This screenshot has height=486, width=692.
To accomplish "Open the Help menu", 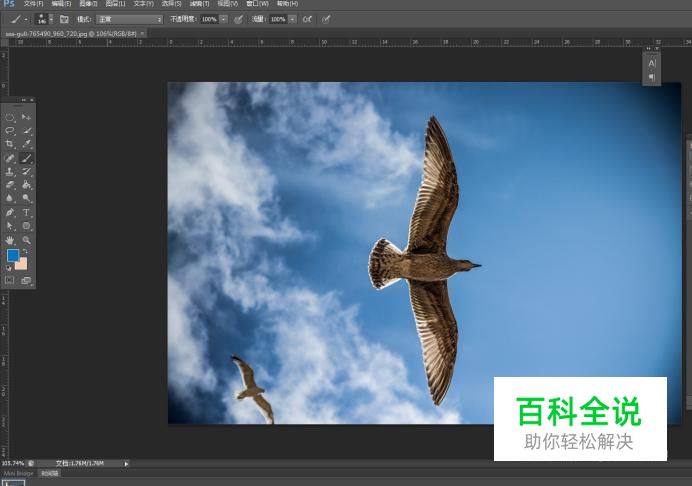I will click(x=287, y=4).
